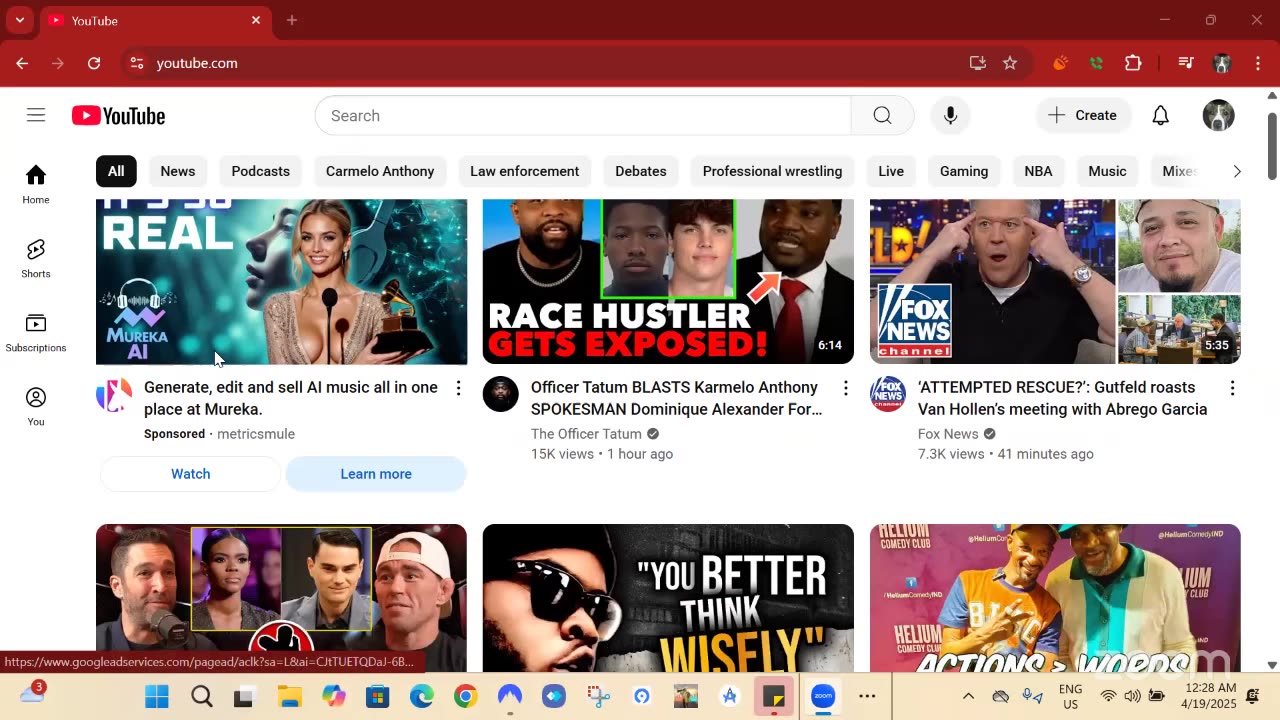Go back in browser history
Screen dimensions: 1280x720
22,63
